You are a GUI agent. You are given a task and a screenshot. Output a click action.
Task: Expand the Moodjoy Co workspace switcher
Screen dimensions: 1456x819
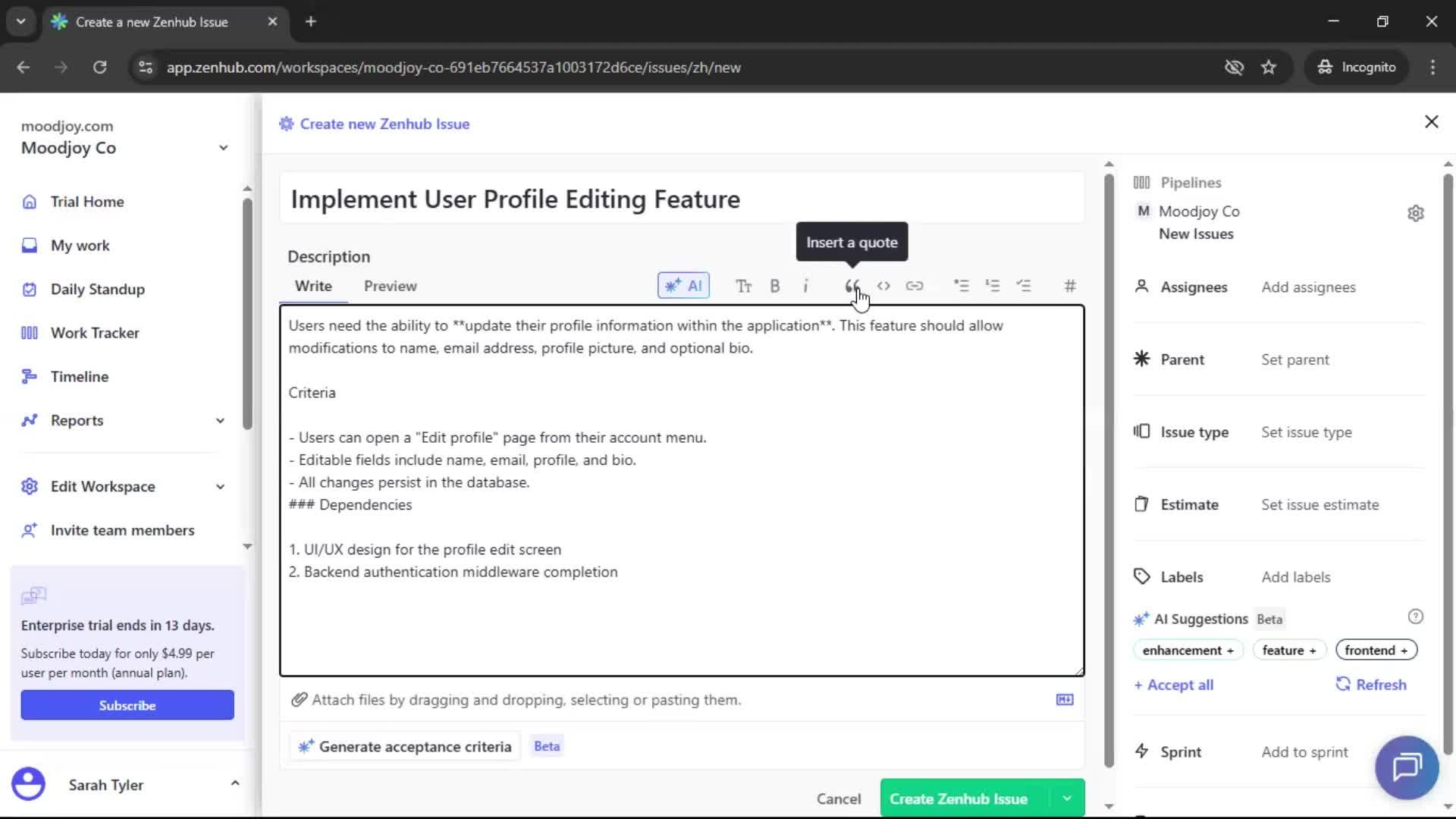pyautogui.click(x=222, y=147)
